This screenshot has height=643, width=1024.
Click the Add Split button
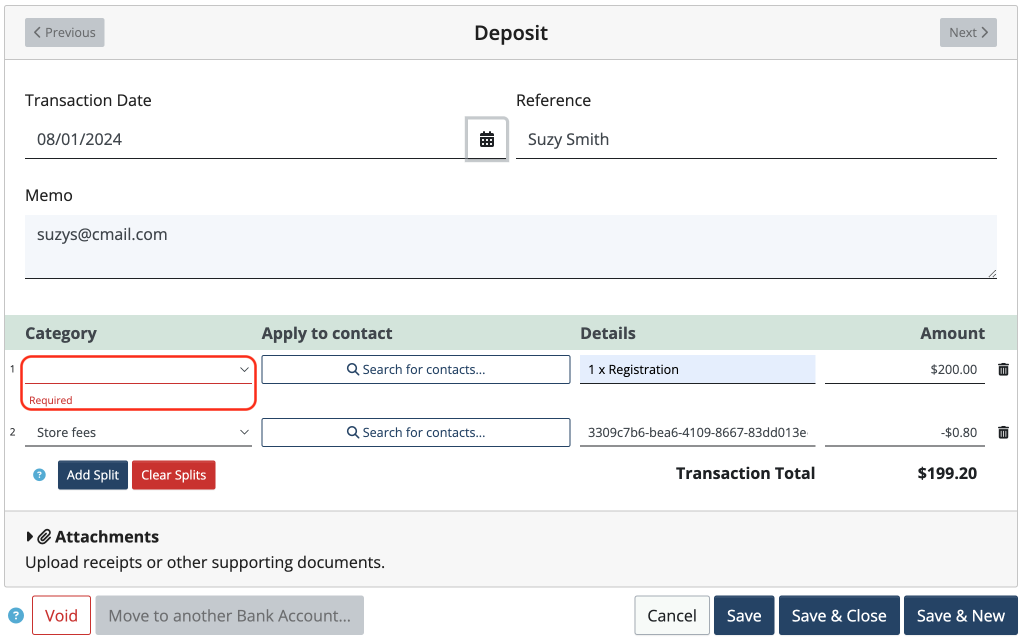click(x=92, y=475)
